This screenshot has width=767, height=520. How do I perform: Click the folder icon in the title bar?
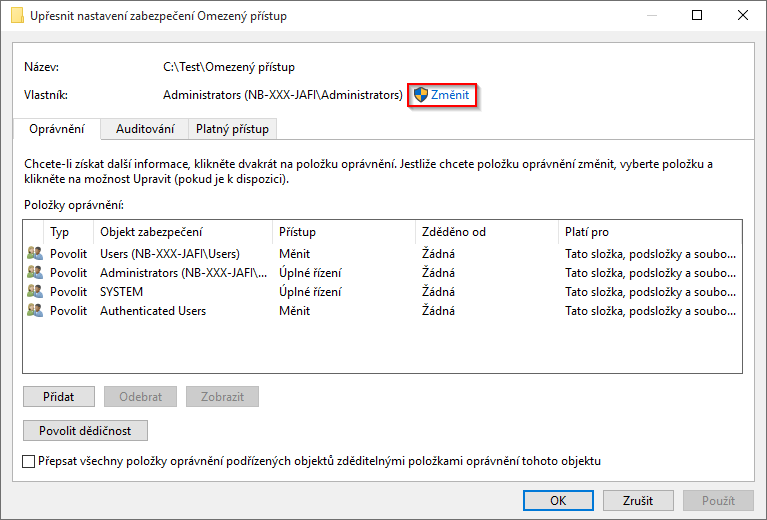click(17, 16)
